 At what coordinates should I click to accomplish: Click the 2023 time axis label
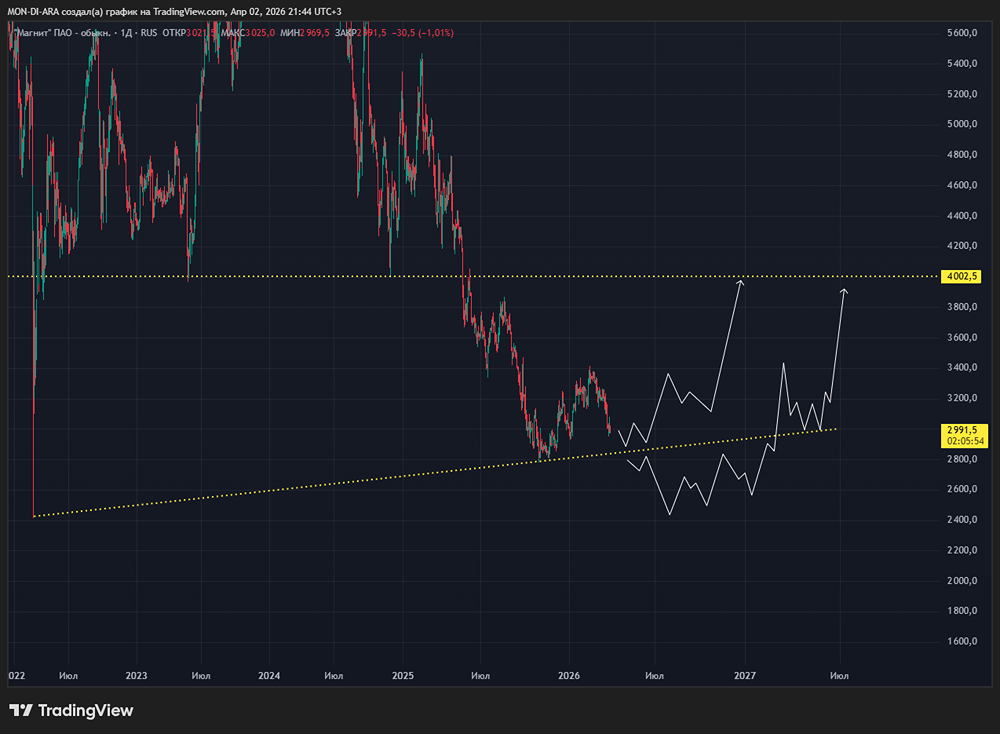point(136,676)
